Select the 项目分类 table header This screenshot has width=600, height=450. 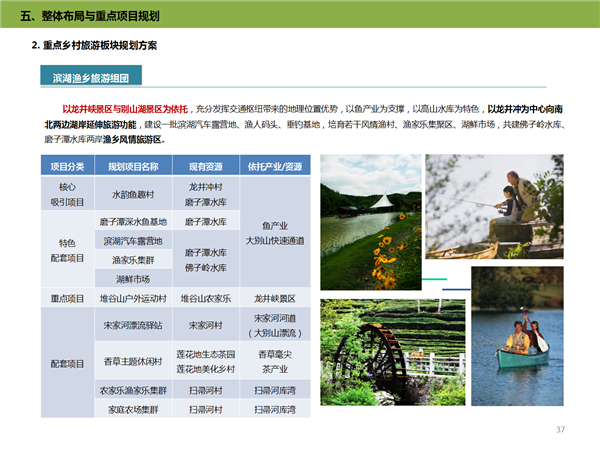point(67,166)
